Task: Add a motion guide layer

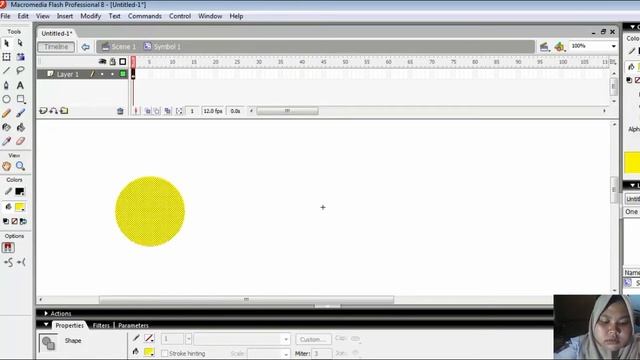Action: coord(53,111)
